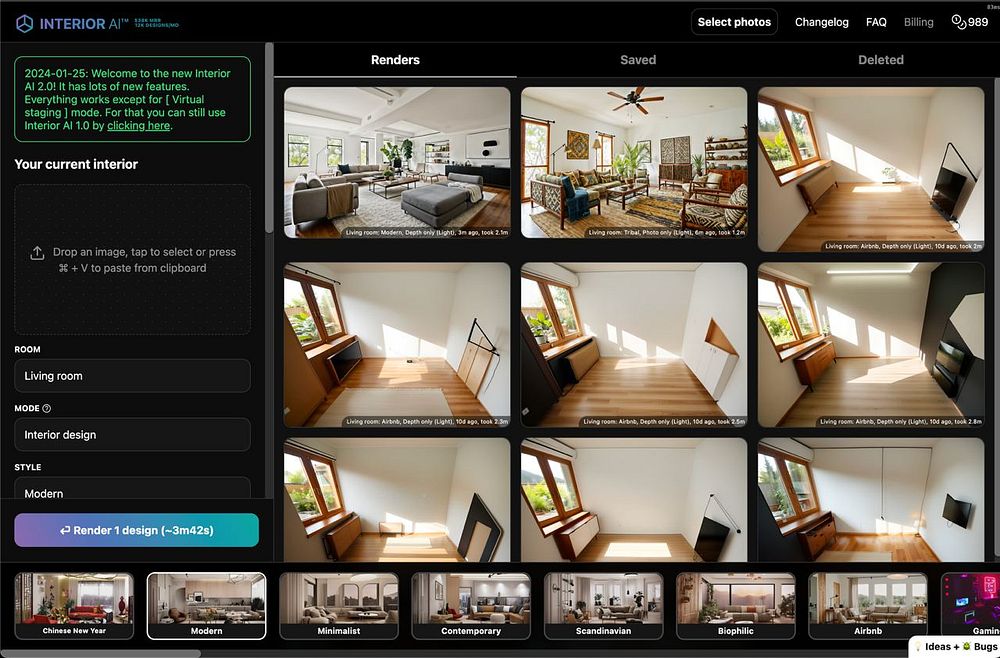Click the Interior AI logo icon

click(24, 24)
